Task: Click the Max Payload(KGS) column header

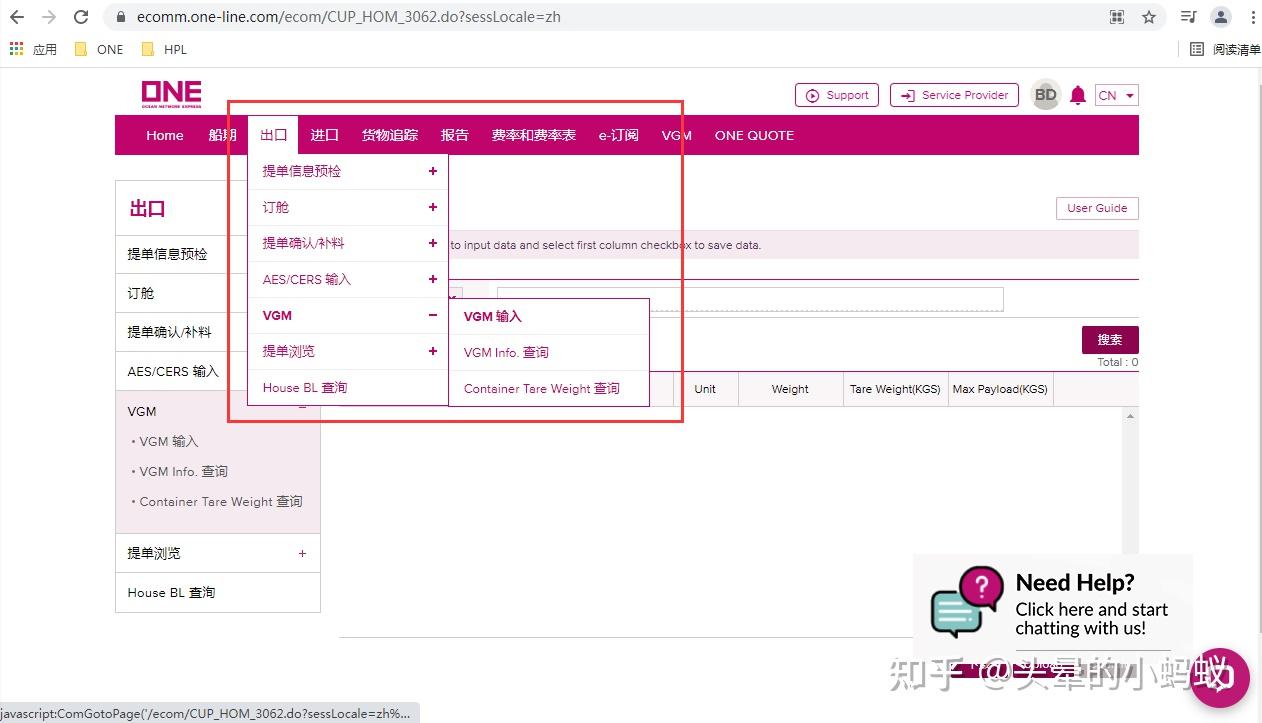Action: coord(1000,389)
